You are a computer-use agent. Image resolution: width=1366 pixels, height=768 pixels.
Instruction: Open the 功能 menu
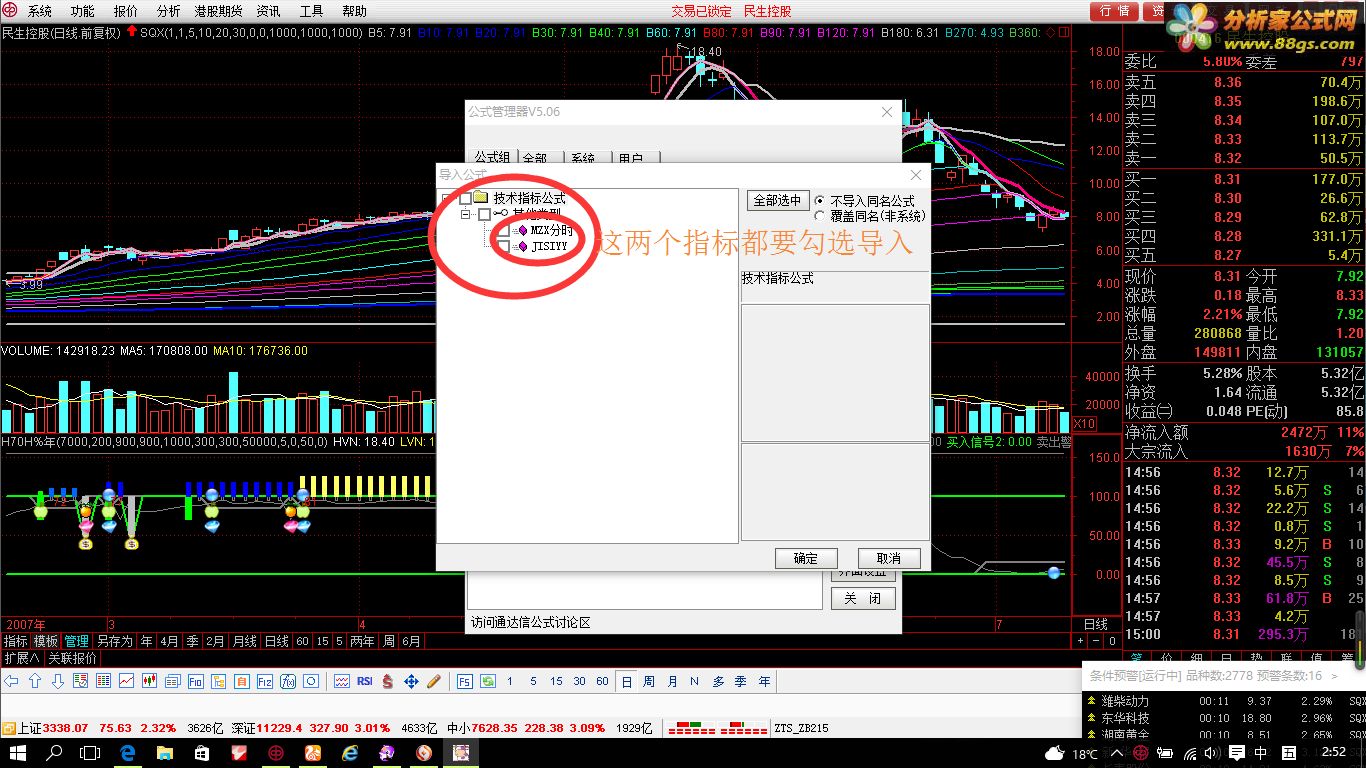pos(83,11)
